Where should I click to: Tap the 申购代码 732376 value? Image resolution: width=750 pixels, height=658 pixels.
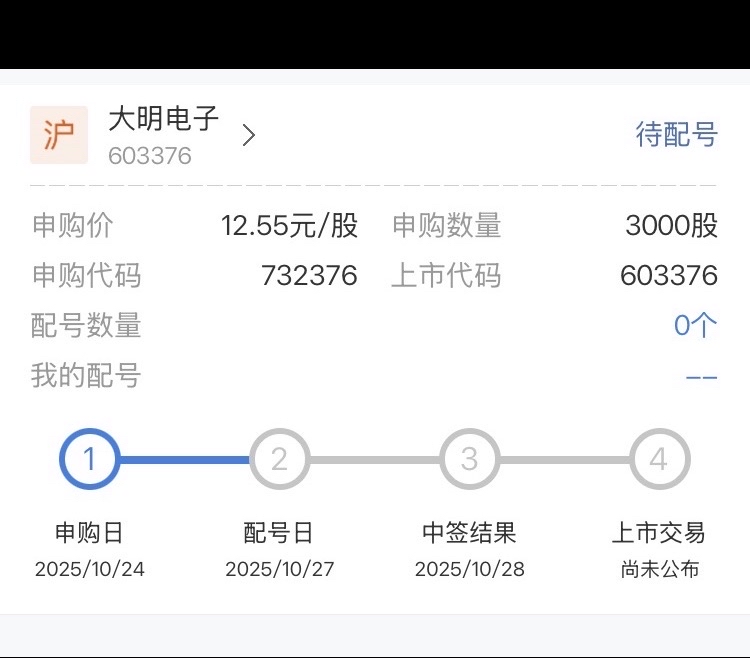pos(309,276)
